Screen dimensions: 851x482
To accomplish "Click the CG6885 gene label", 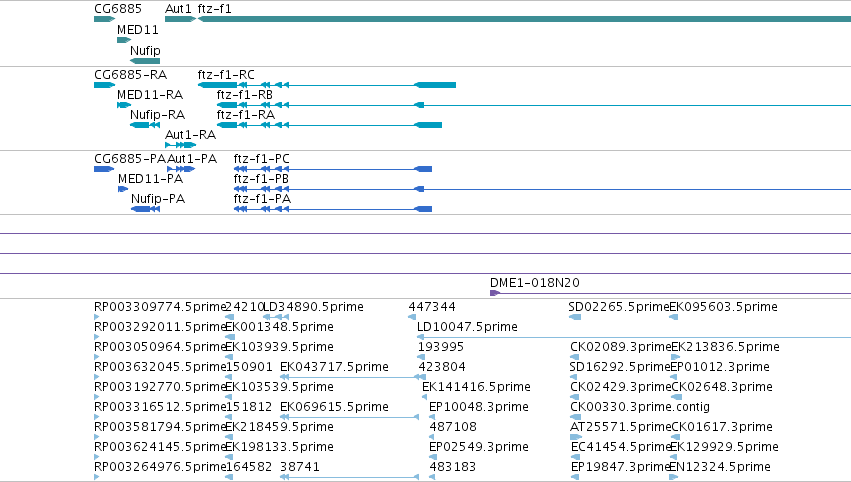I will pyautogui.click(x=118, y=9).
